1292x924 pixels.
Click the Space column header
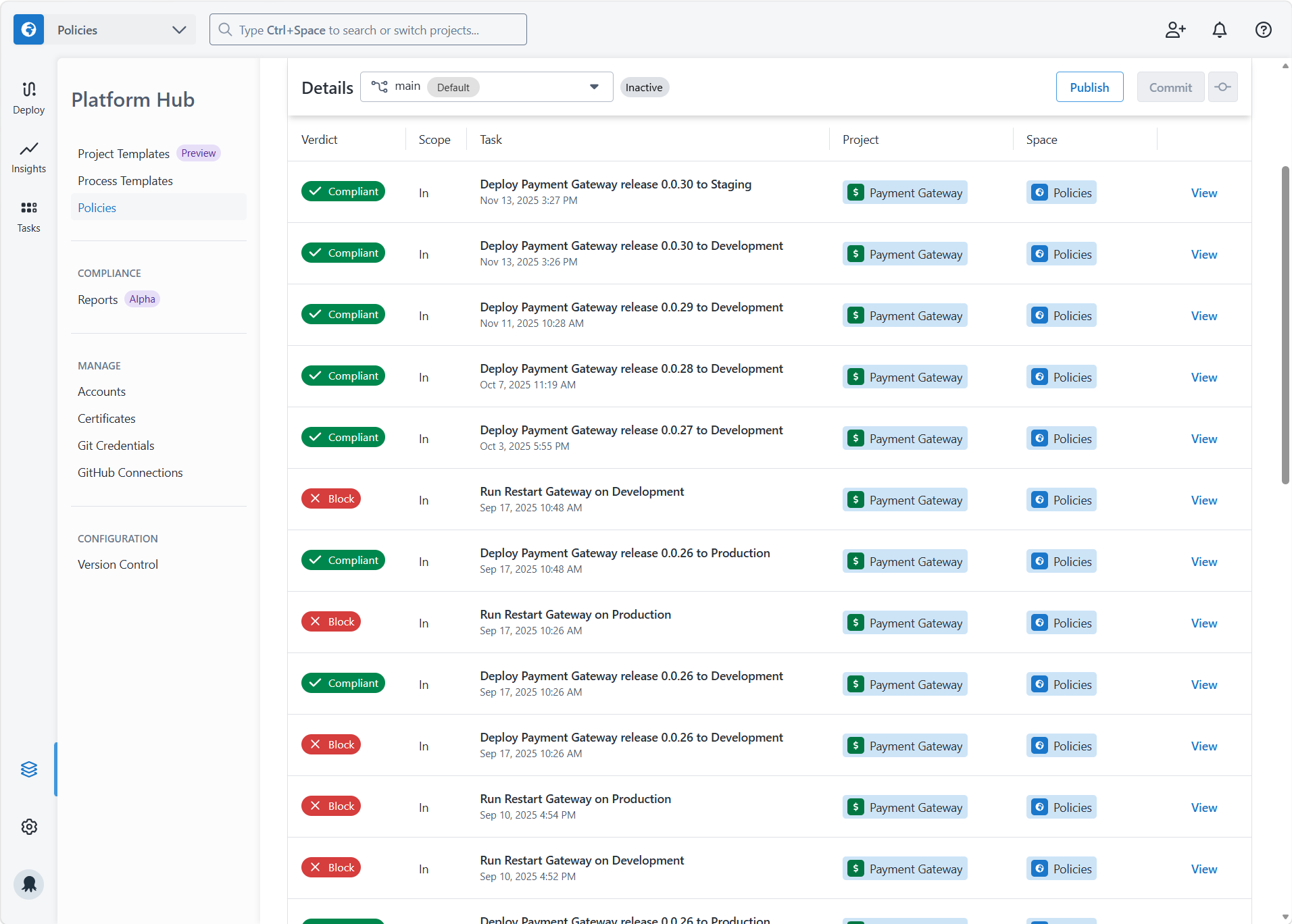pos(1041,139)
